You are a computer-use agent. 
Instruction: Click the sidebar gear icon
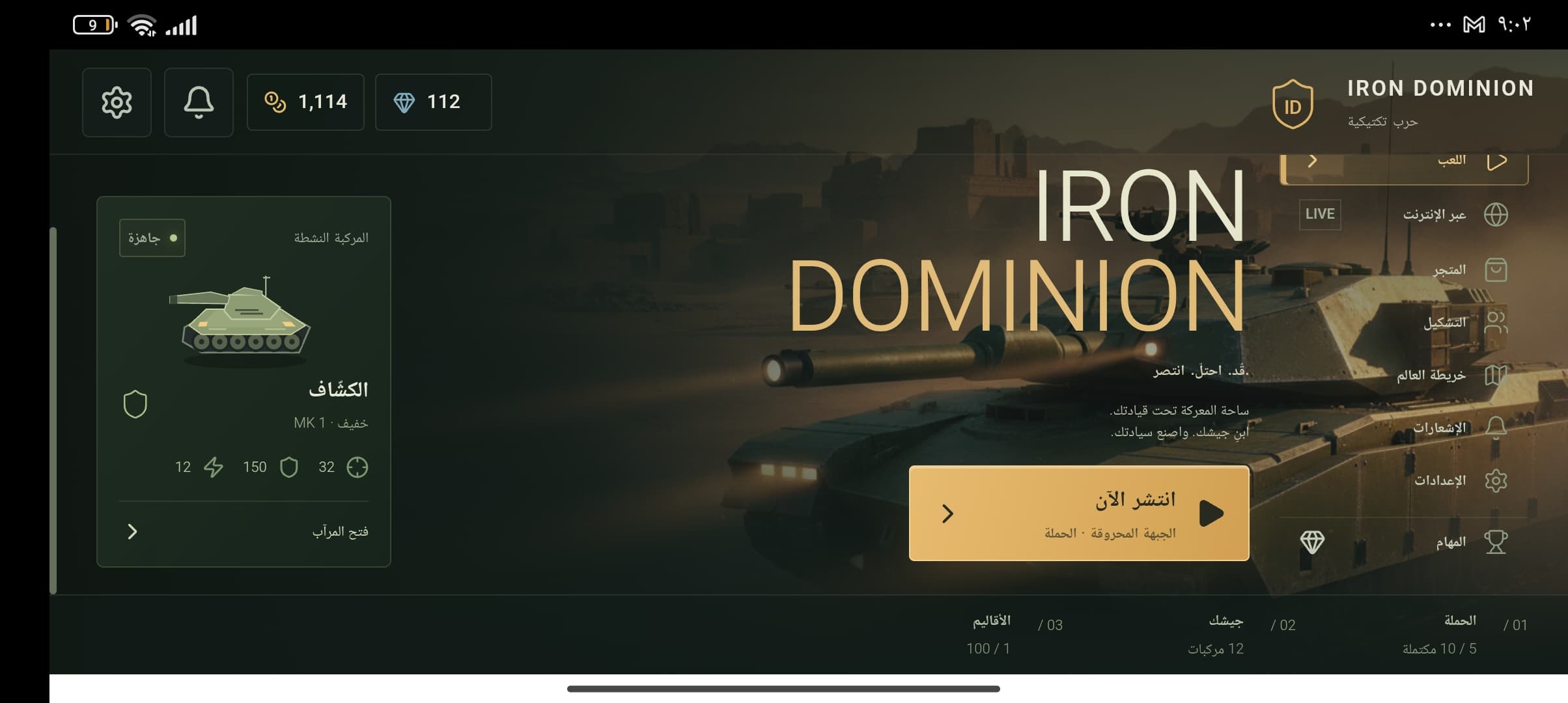(1496, 480)
